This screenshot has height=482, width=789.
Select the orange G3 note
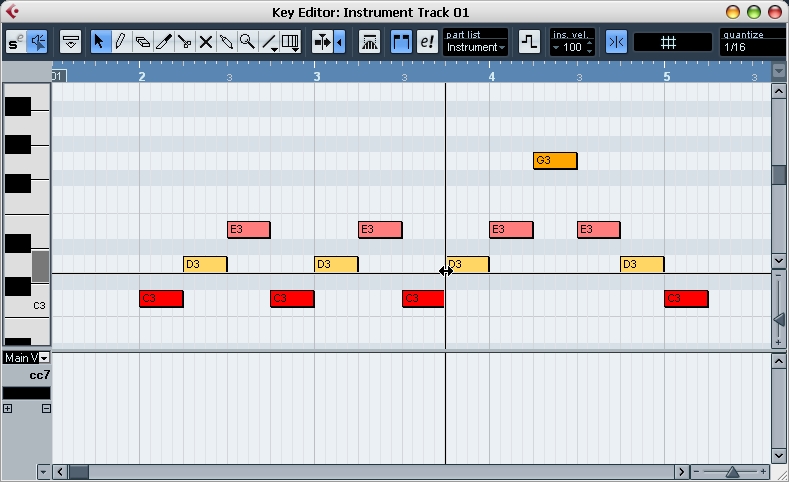(555, 161)
